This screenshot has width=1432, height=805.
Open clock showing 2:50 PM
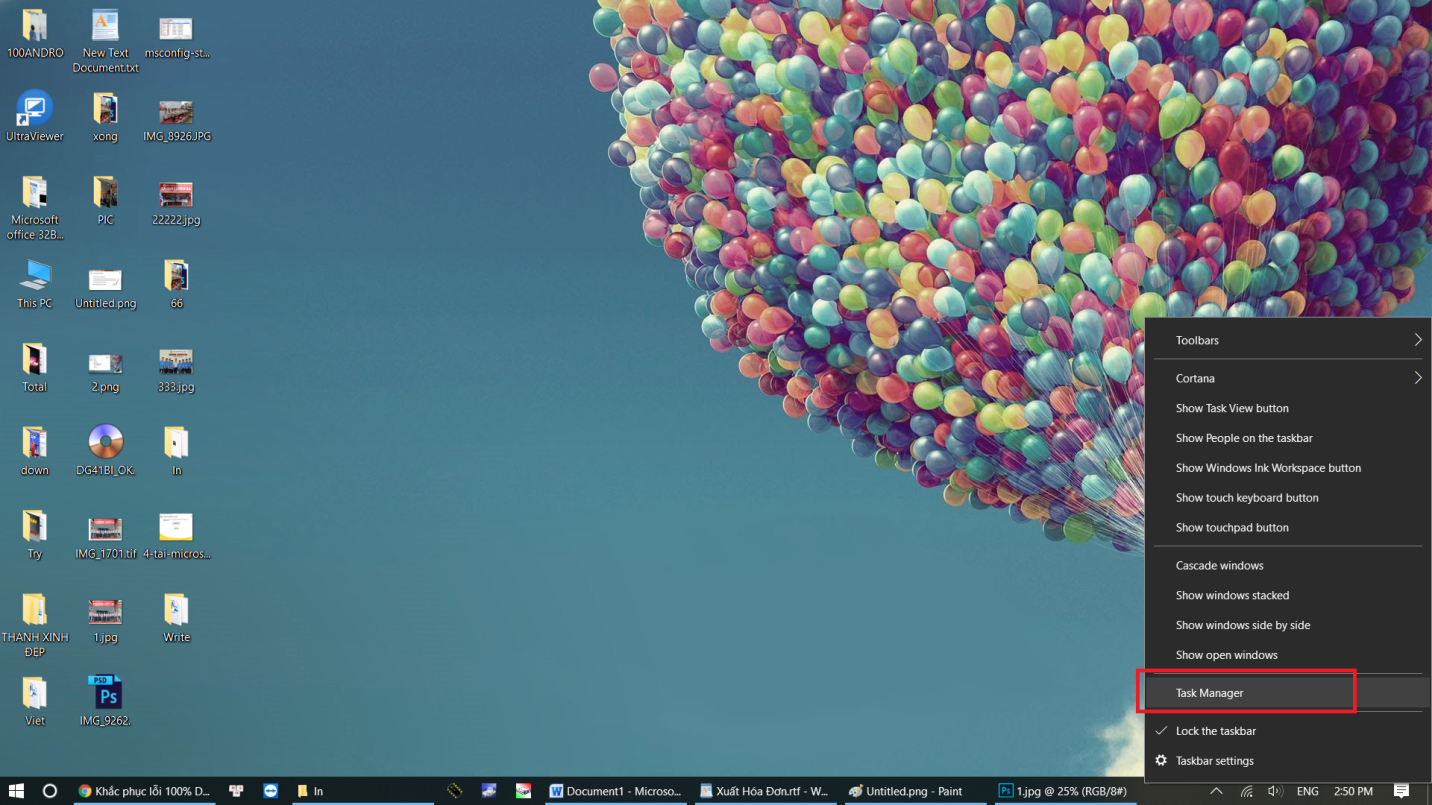click(x=1353, y=791)
